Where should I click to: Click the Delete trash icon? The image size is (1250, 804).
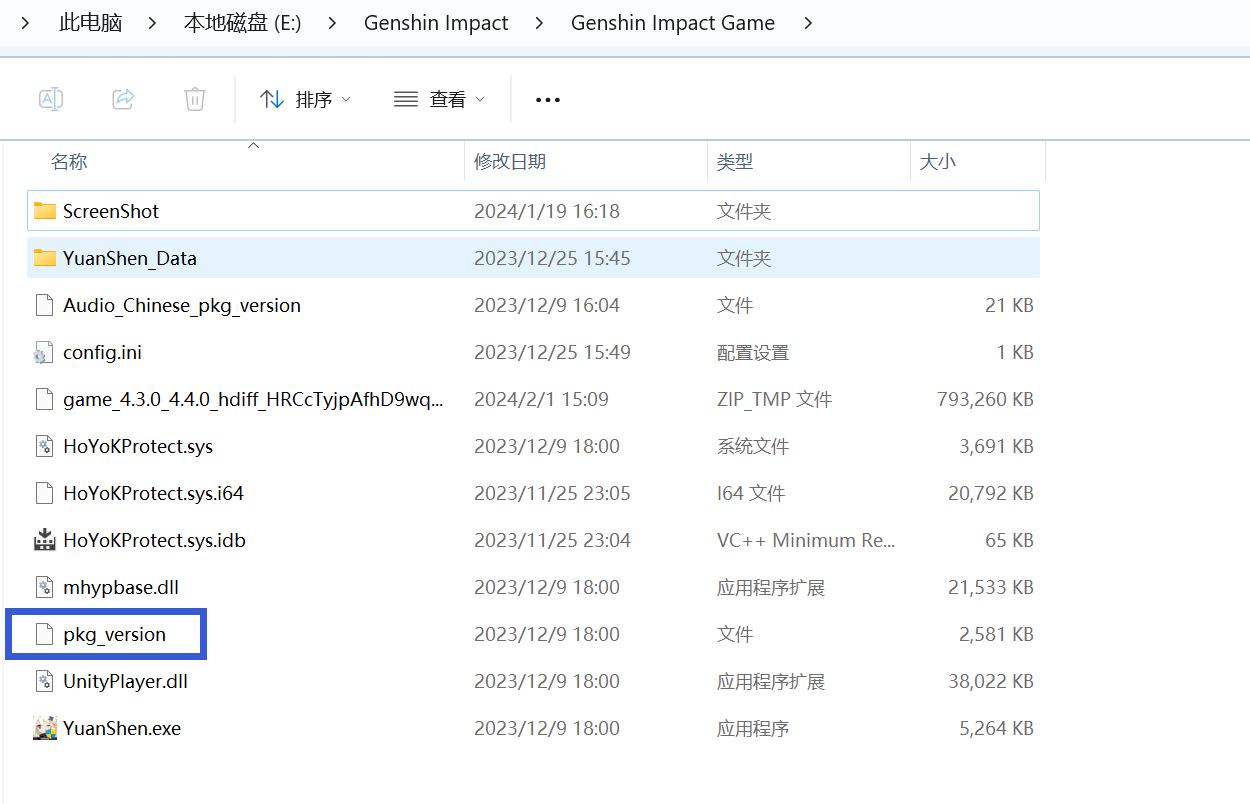[x=195, y=99]
